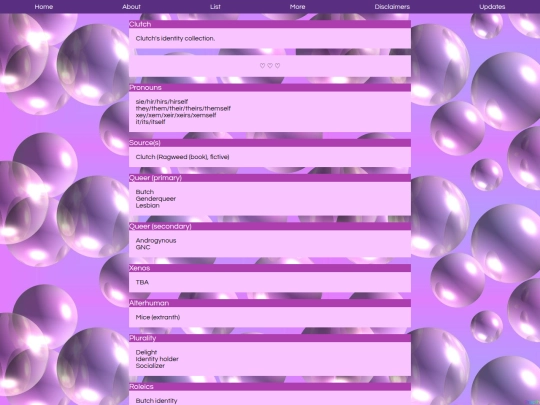Click the Plurality section header
The image size is (540, 405).
pos(270,338)
